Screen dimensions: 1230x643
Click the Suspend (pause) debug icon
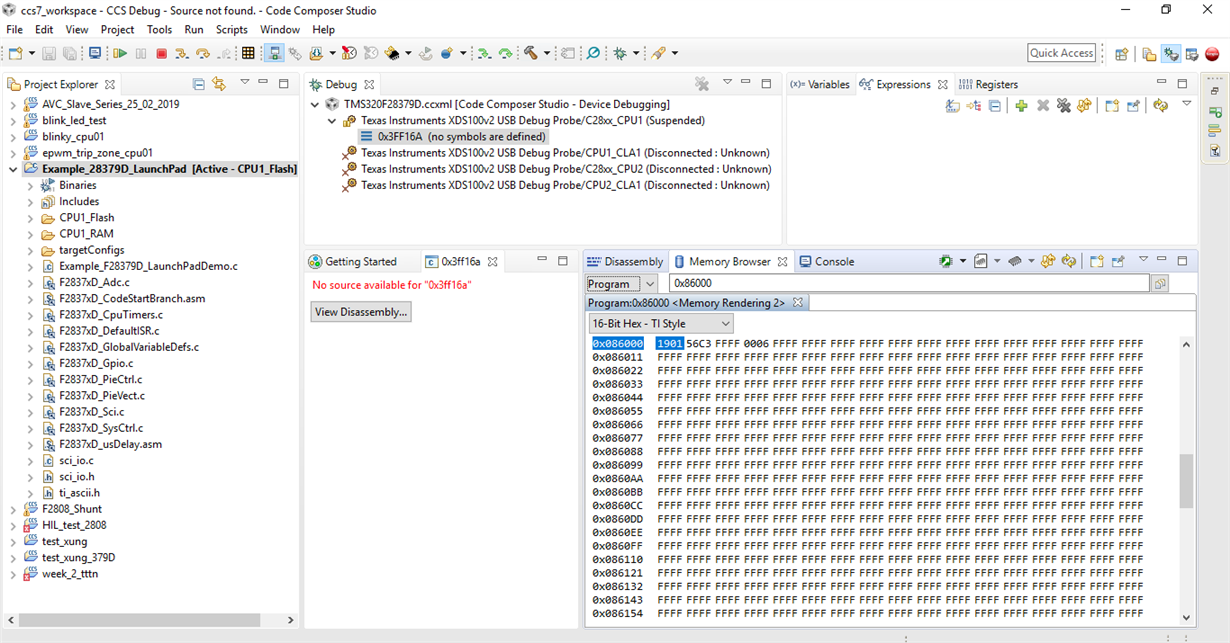click(140, 53)
